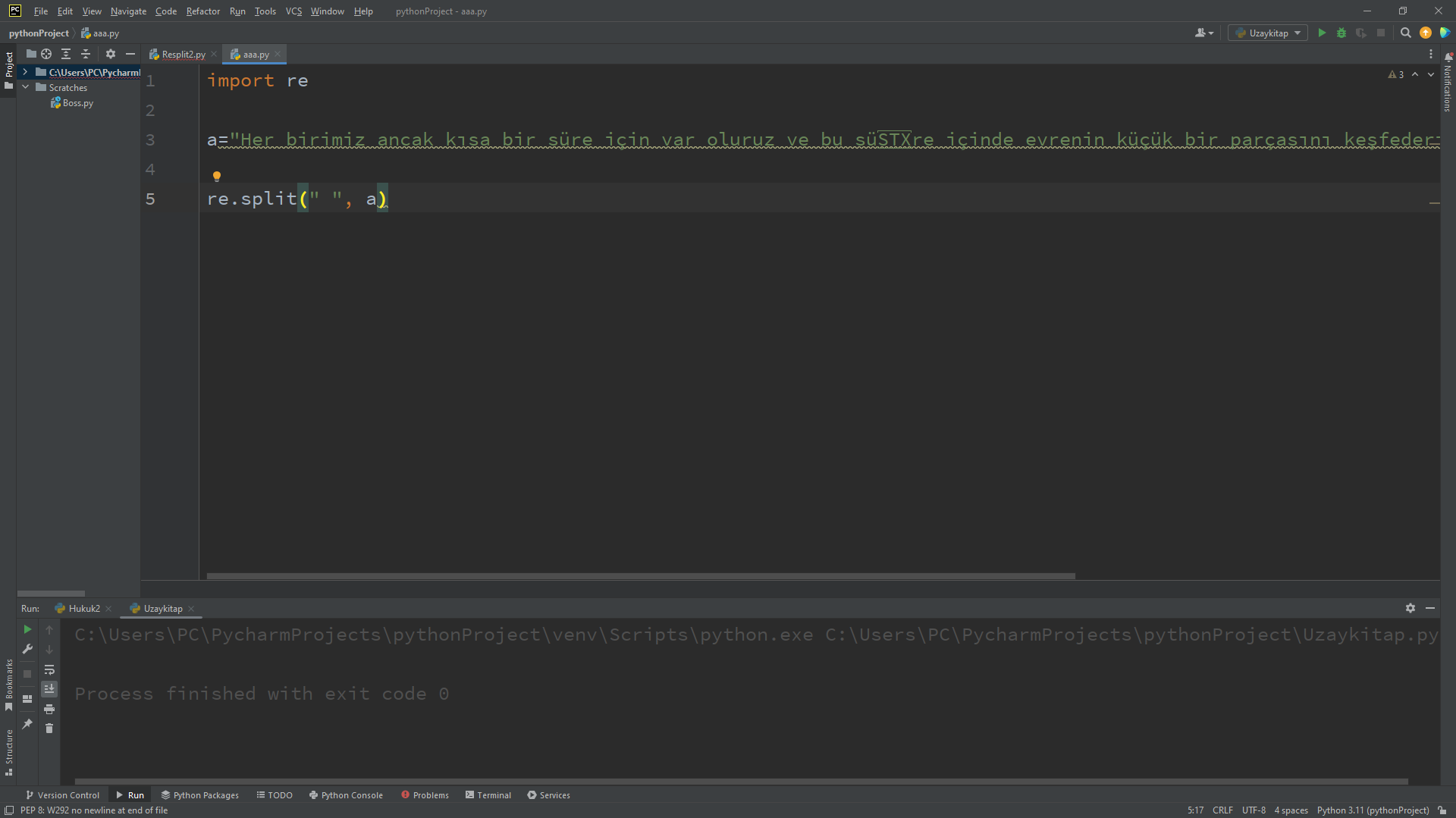This screenshot has height=818, width=1456.
Task: Change line separator CRLF in status bar
Action: (1222, 810)
